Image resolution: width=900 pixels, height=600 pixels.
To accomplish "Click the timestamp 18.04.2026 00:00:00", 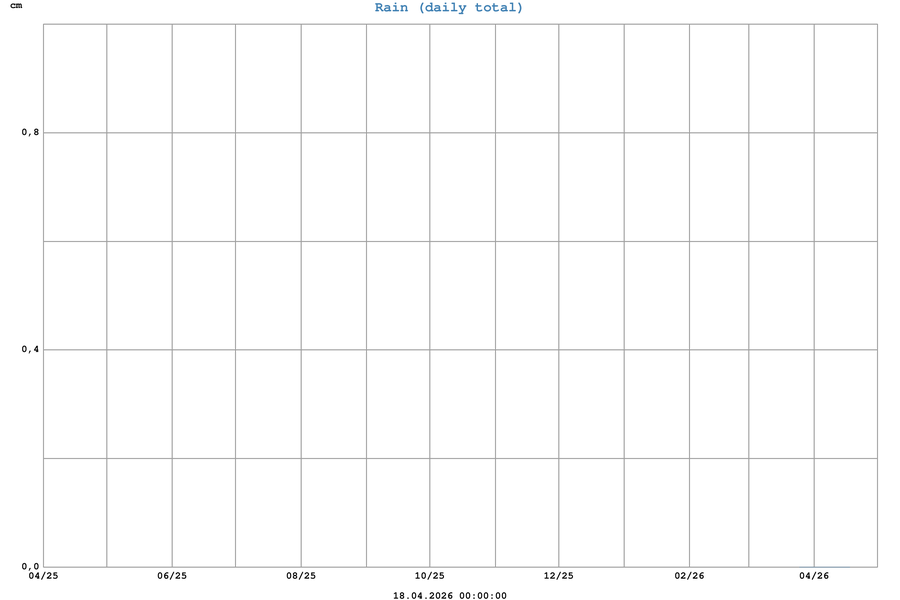I will point(449,596).
